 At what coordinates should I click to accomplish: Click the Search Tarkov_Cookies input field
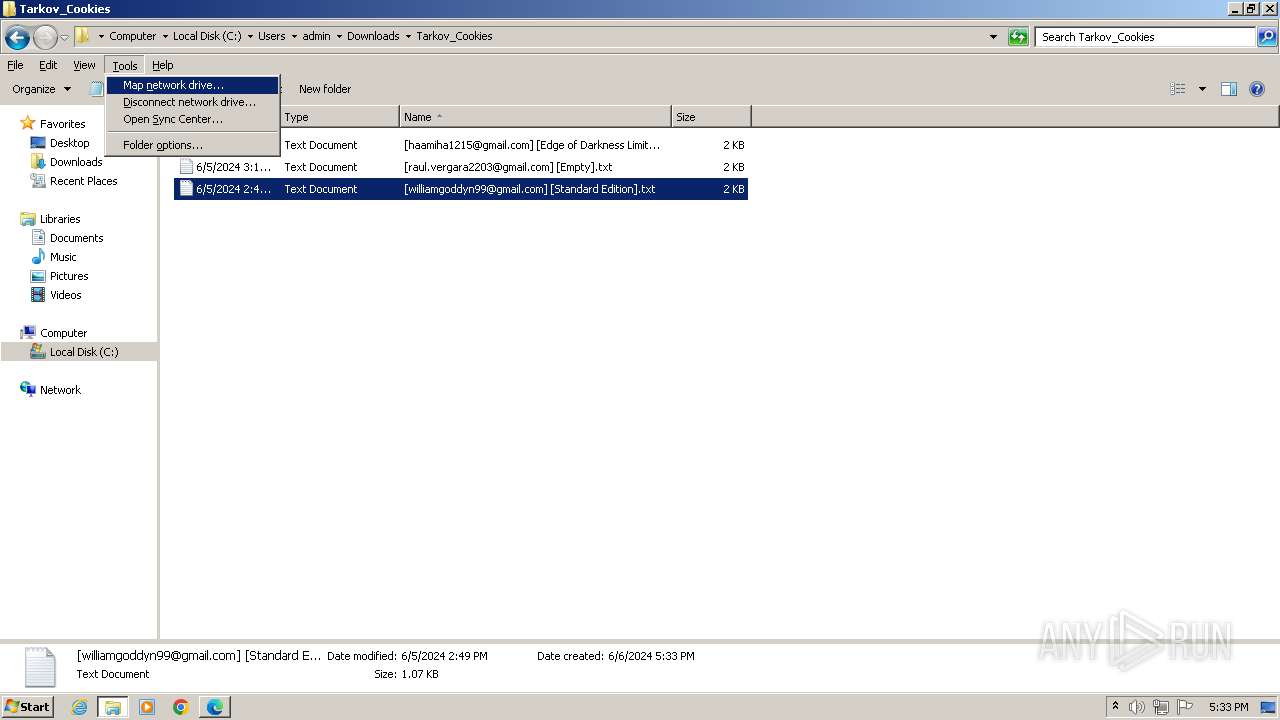coord(1145,37)
